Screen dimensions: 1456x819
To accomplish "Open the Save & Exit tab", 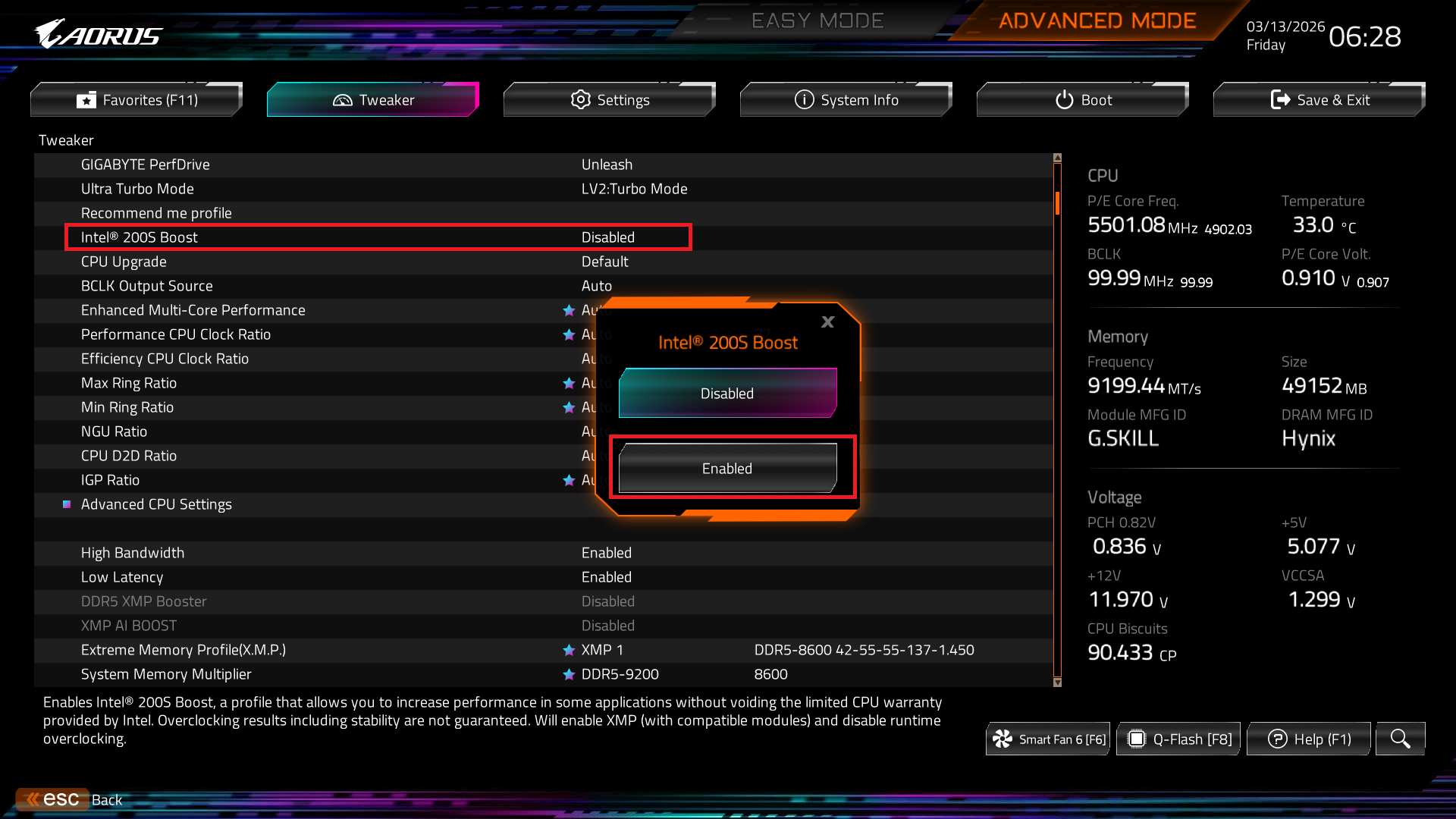I will (1319, 100).
